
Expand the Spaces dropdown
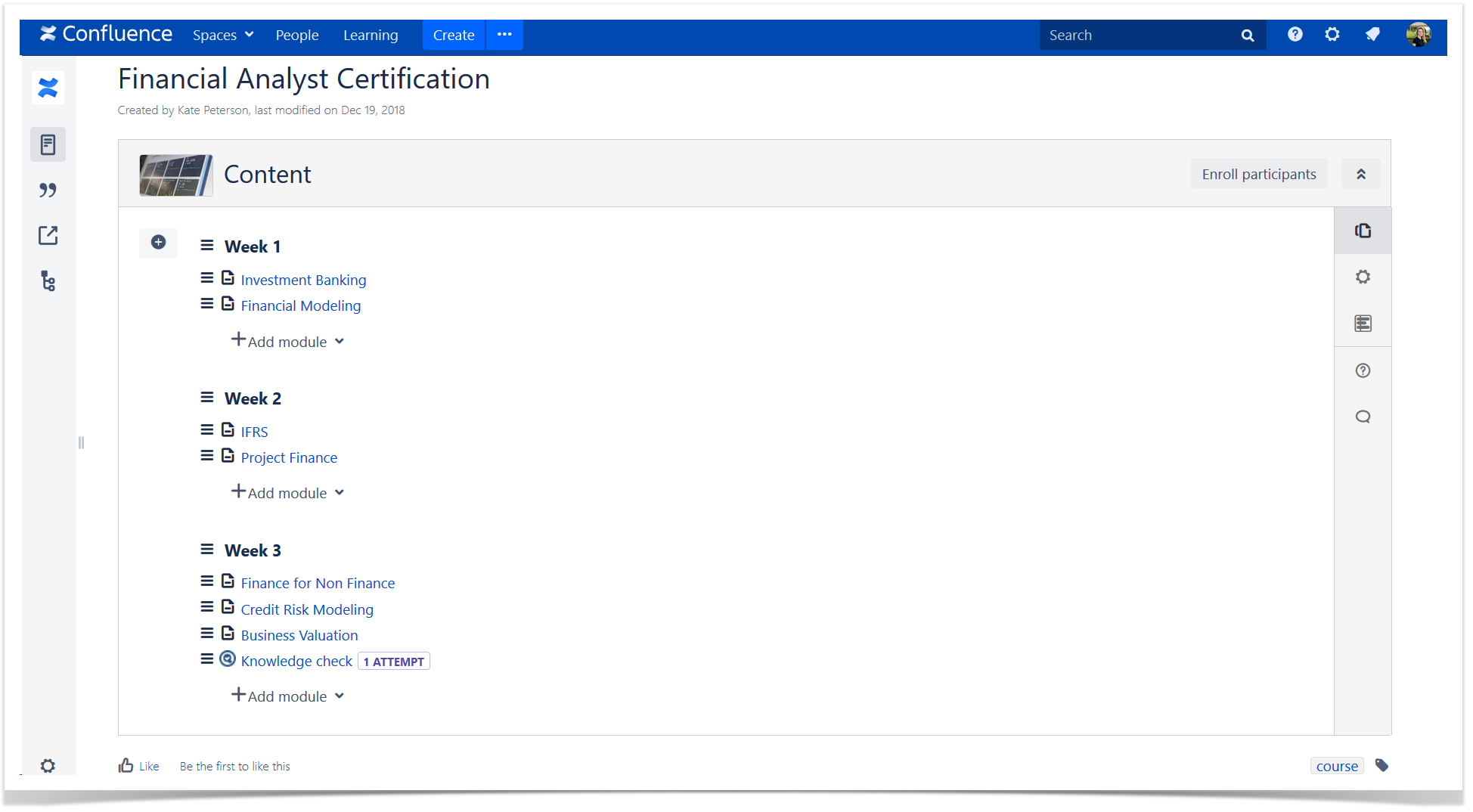(x=222, y=35)
